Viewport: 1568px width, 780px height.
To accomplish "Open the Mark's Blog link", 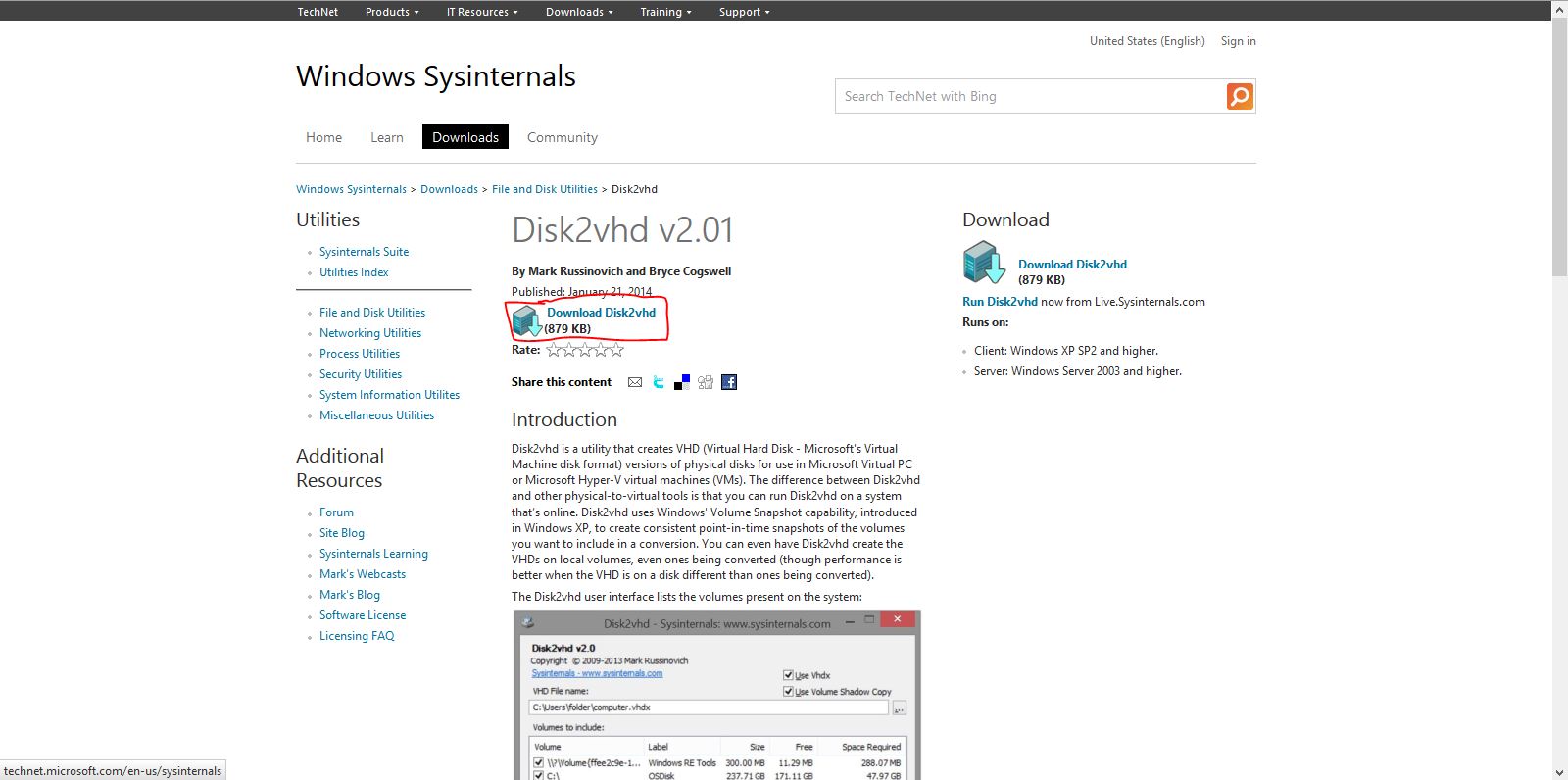I will pos(350,595).
